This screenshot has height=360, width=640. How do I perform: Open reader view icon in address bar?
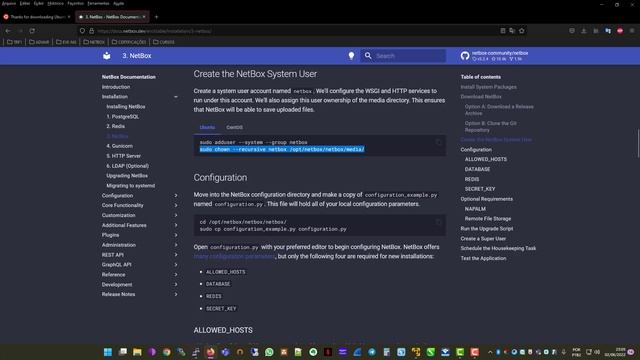pos(503,31)
